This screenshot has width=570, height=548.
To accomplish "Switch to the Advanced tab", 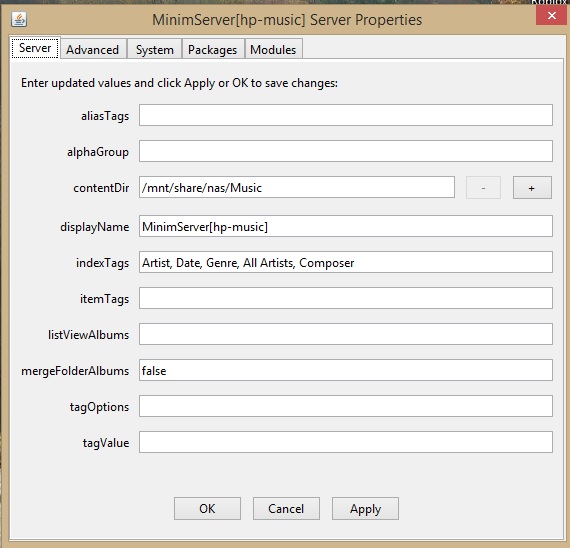I will [x=93, y=49].
